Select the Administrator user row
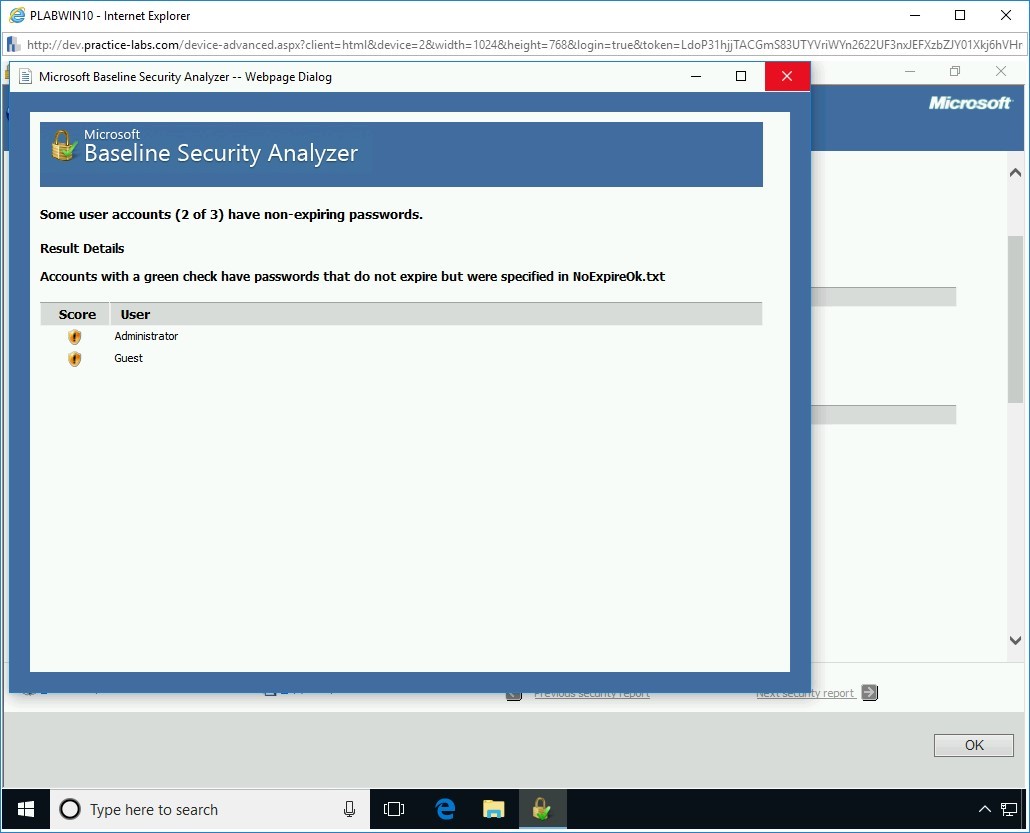The image size is (1030, 833). pyautogui.click(x=401, y=336)
